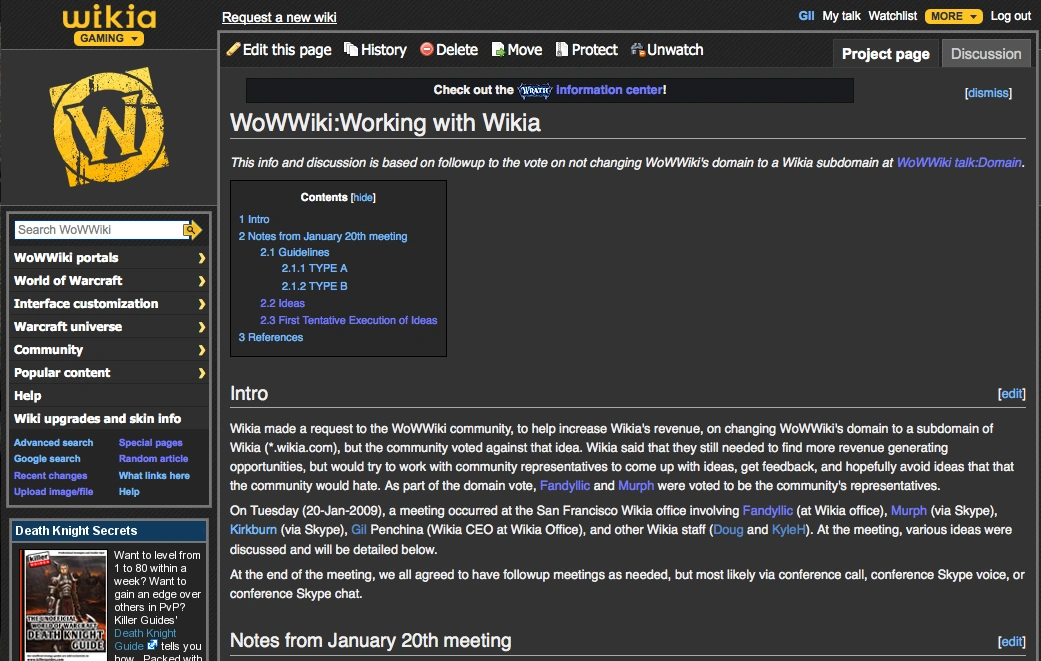Open the KyleH user link
Image resolution: width=1041 pixels, height=661 pixels.
788,530
